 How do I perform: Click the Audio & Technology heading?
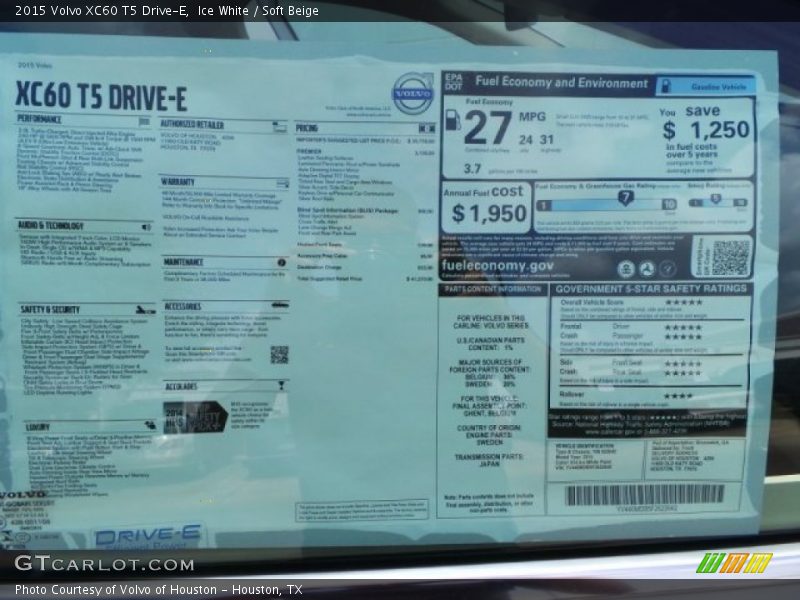[51, 225]
